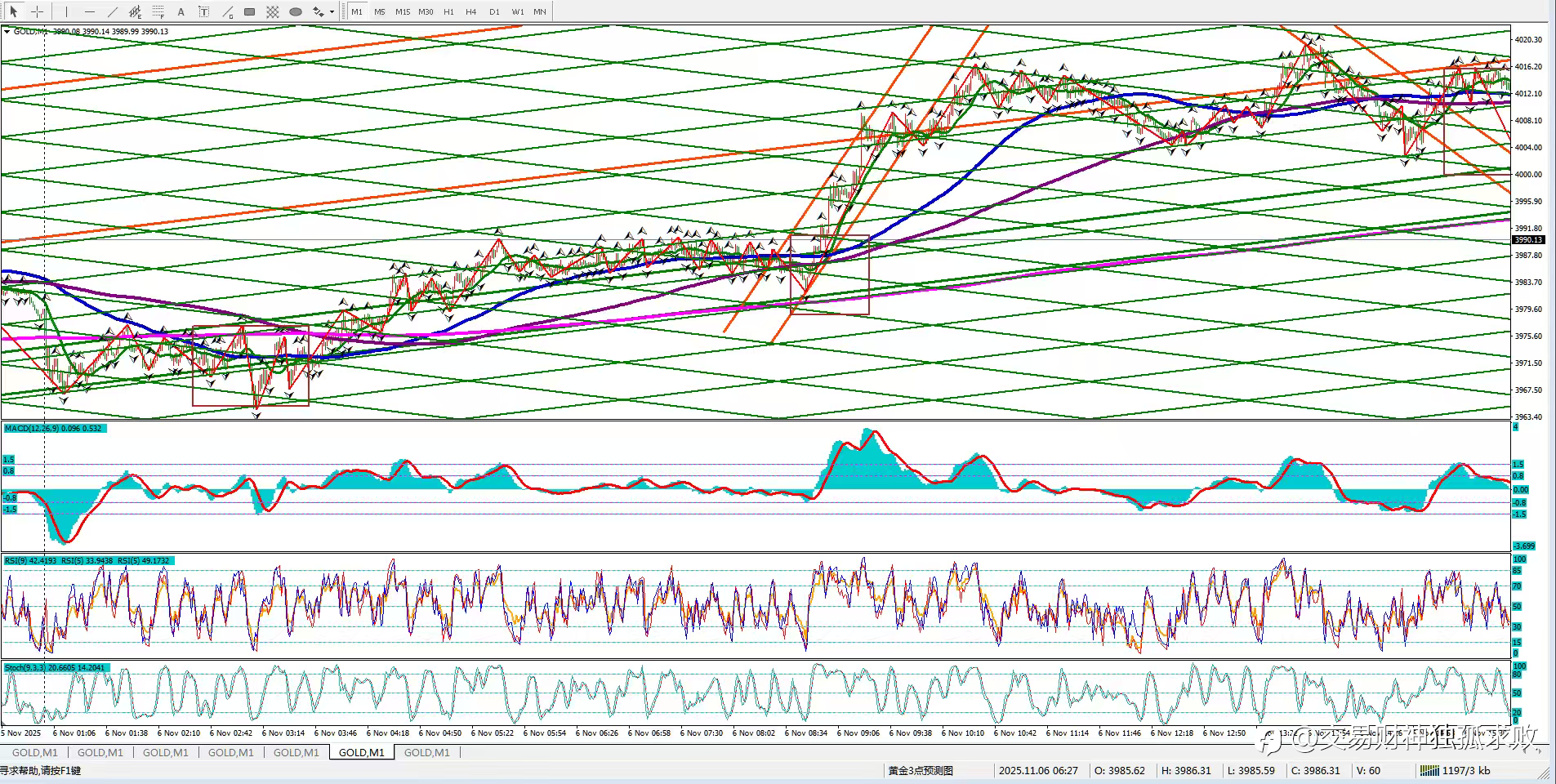The image size is (1556, 784).
Task: Switch chart to M15 timeframe
Action: coord(403,11)
